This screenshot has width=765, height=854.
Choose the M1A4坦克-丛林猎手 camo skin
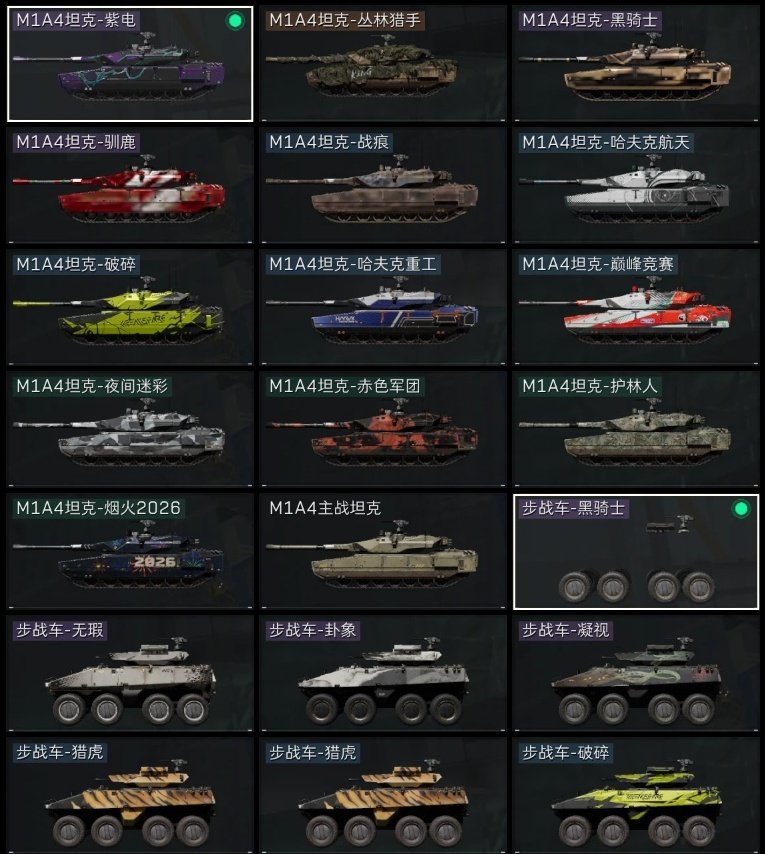383,64
